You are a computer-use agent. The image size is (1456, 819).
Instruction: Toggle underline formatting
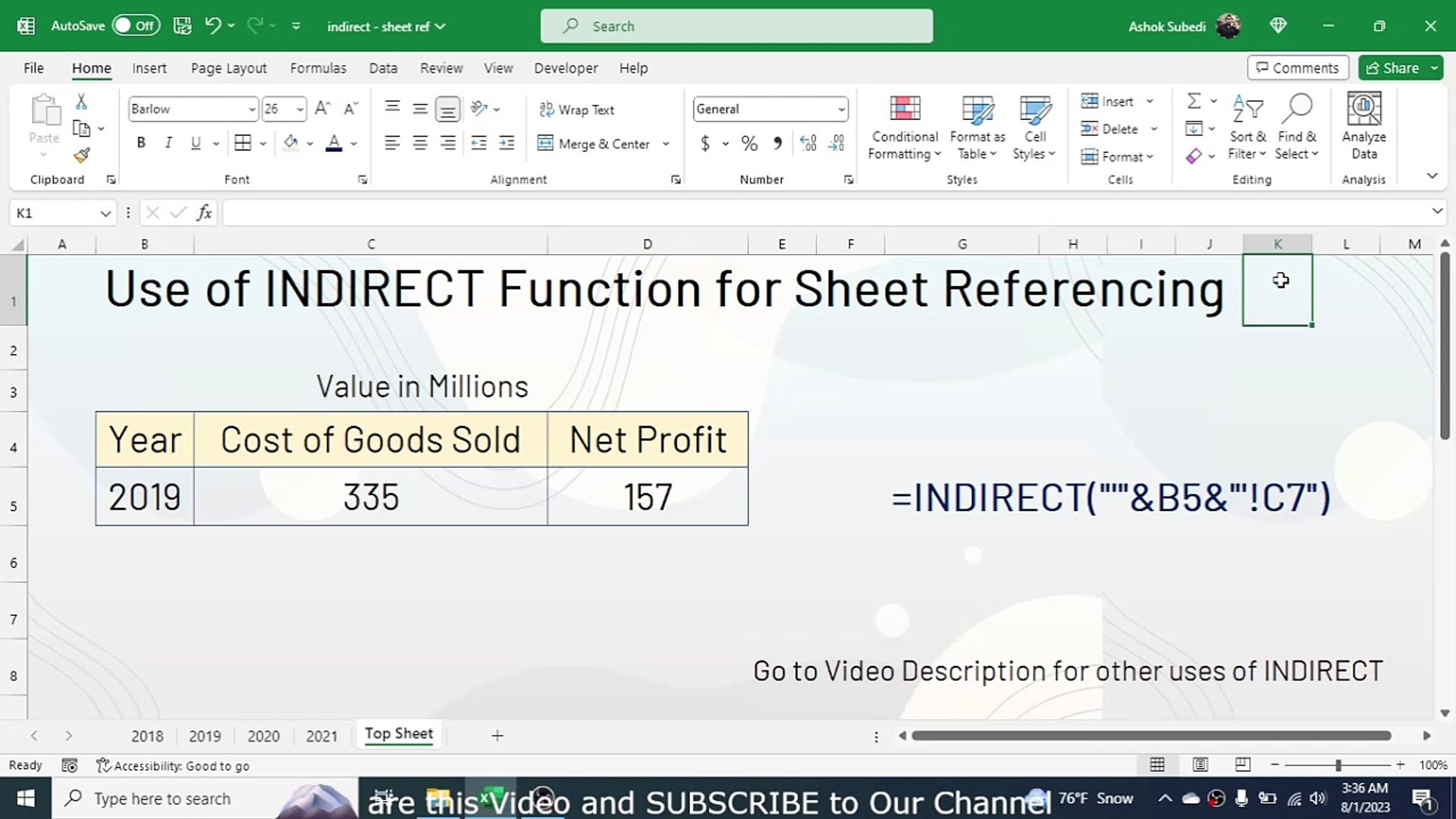[x=196, y=142]
